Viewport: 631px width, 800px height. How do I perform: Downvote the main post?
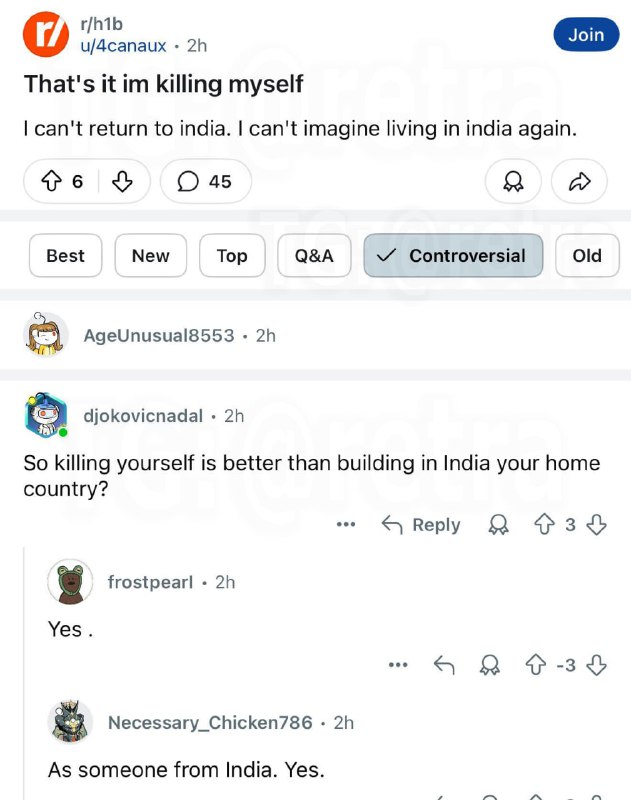tap(122, 181)
